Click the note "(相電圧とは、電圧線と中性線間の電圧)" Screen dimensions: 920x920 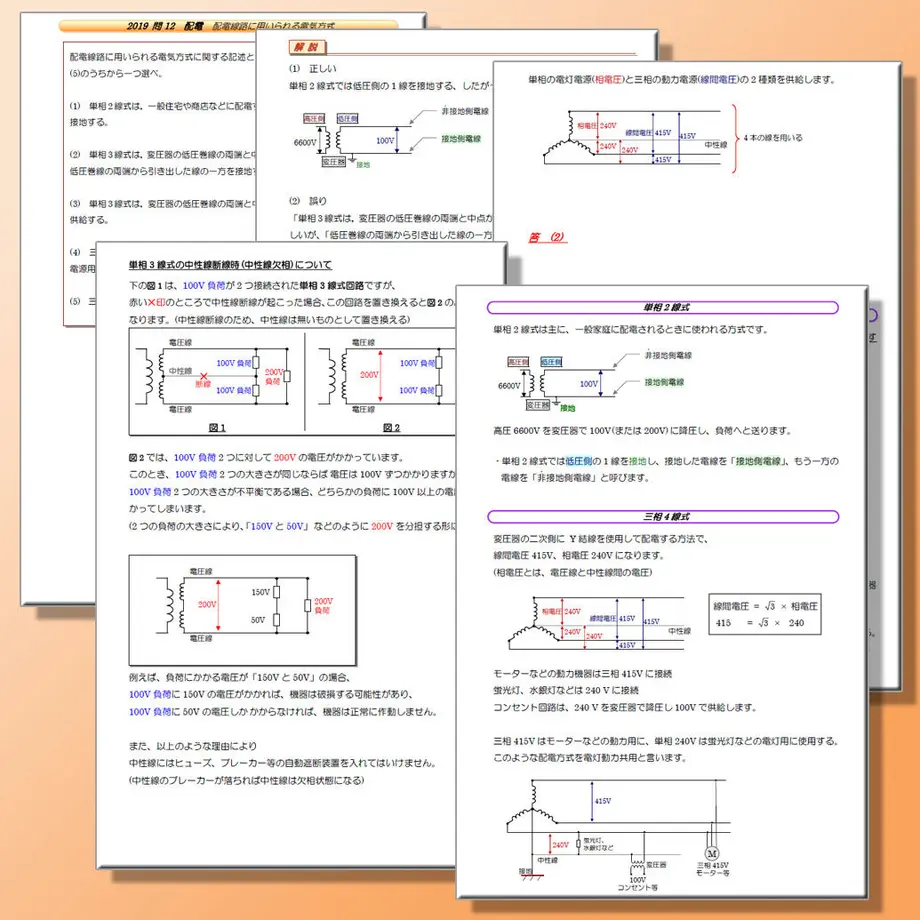coord(573,572)
